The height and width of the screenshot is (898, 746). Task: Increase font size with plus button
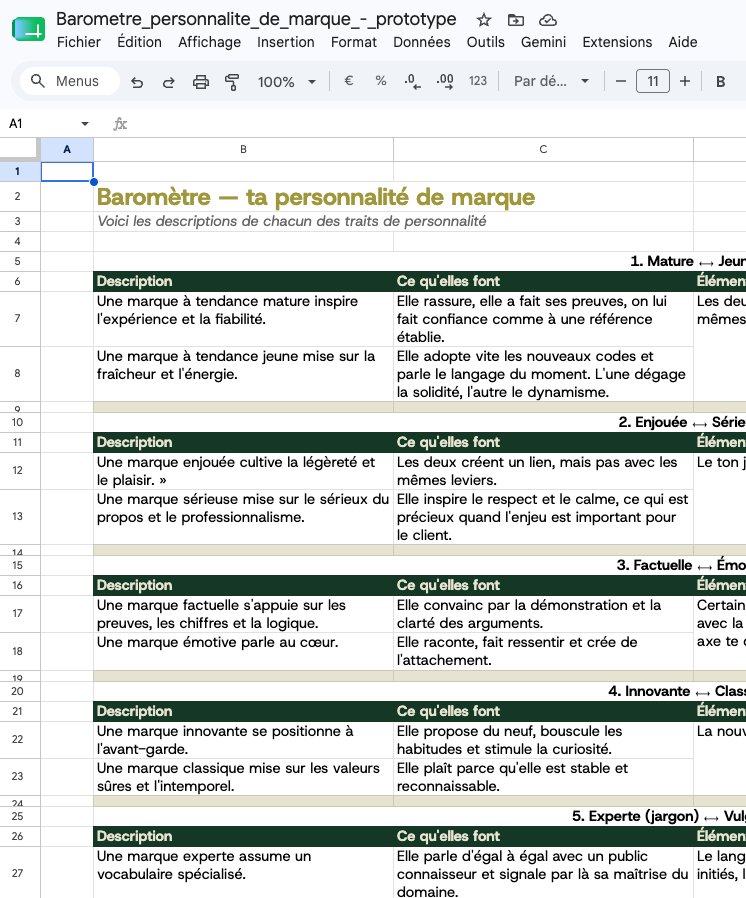[x=685, y=81]
